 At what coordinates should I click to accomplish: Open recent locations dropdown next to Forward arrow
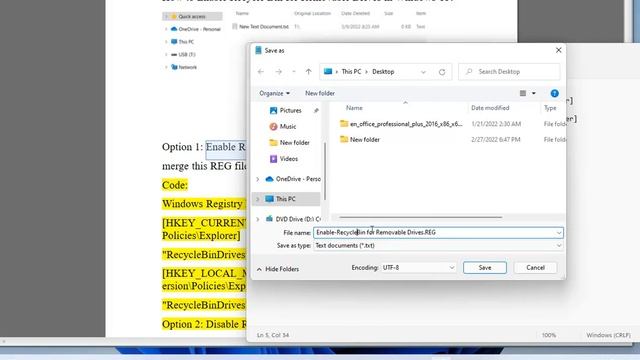[x=294, y=72]
